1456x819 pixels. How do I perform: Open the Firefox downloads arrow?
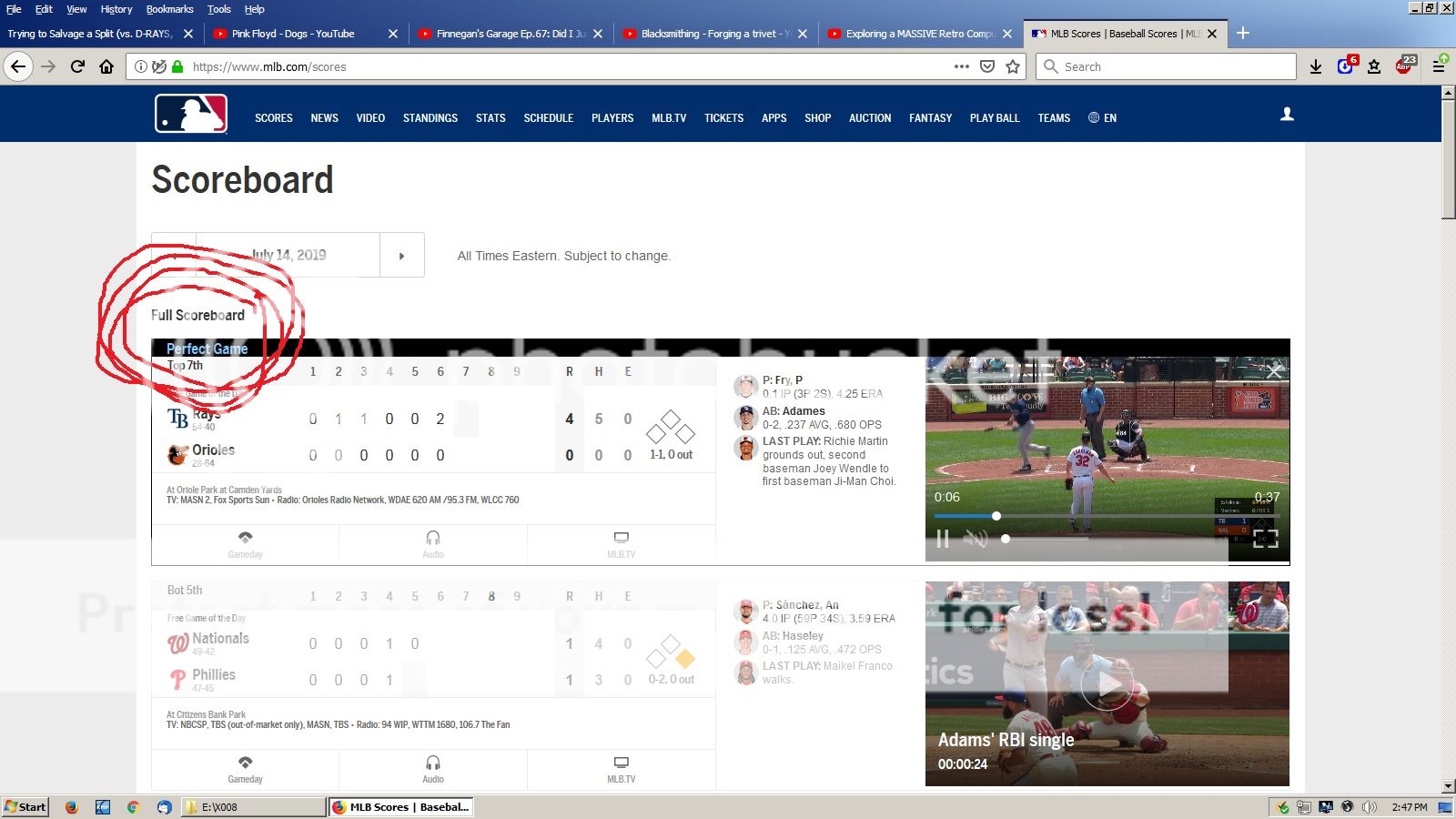[1316, 66]
